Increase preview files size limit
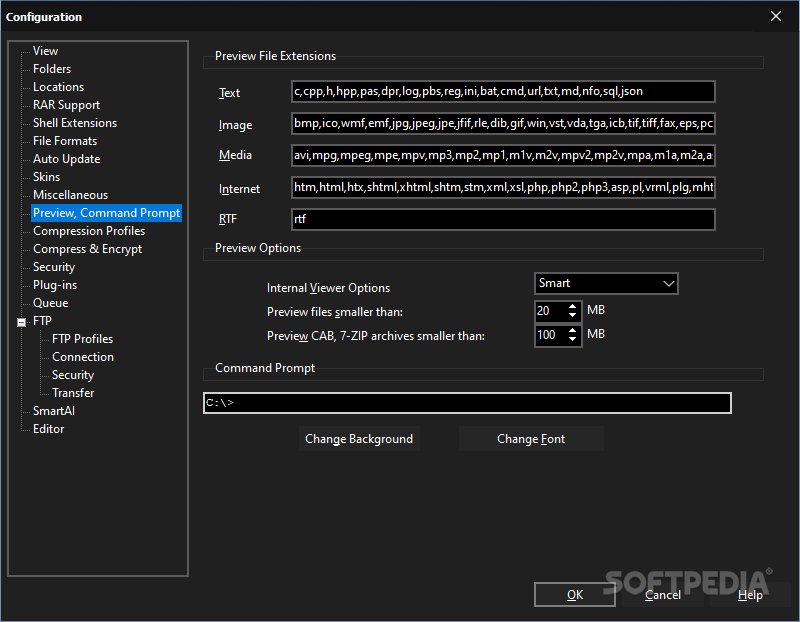The width and height of the screenshot is (800, 622). [x=572, y=306]
